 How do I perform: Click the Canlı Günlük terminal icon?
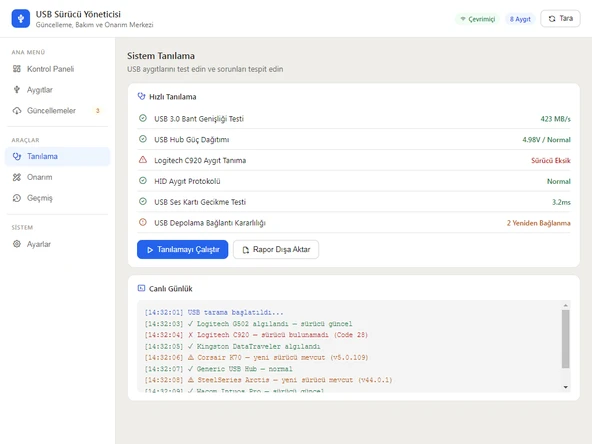click(141, 288)
